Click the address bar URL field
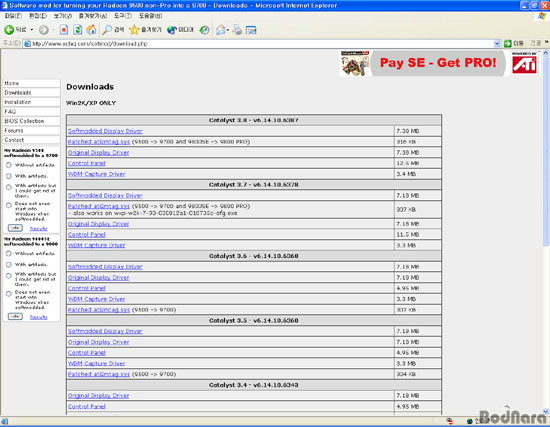Screen dimensions: 550x427 [261, 44]
